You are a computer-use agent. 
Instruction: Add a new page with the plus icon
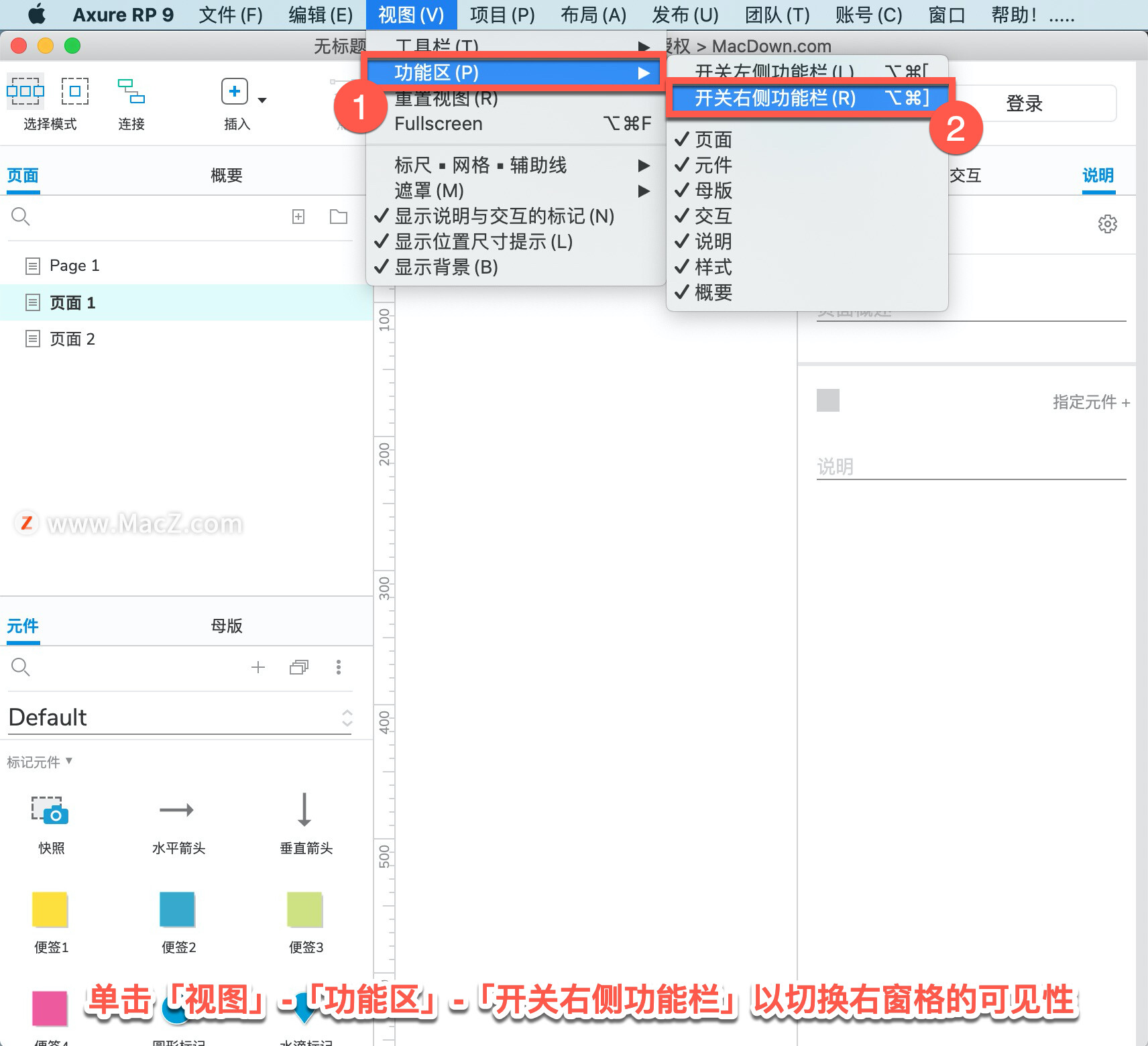click(x=298, y=217)
